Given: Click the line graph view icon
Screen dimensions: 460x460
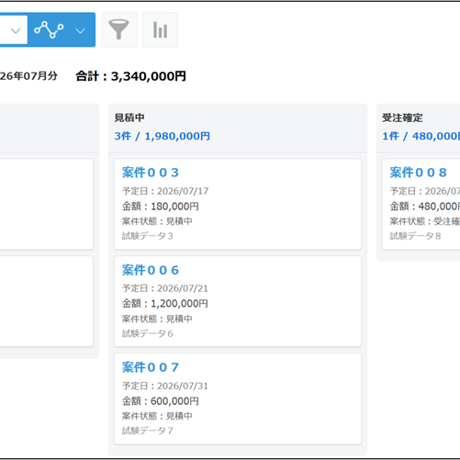Looking at the screenshot, I should (x=49, y=30).
